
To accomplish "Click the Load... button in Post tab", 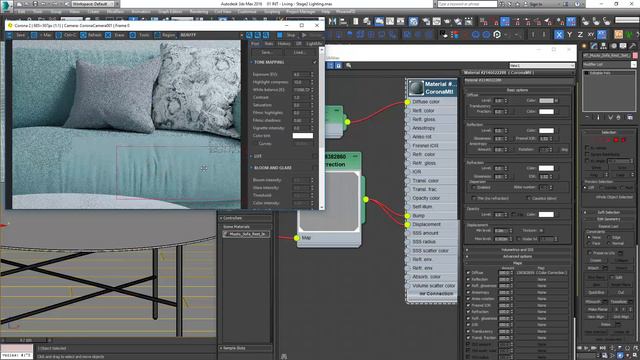I will (x=299, y=53).
